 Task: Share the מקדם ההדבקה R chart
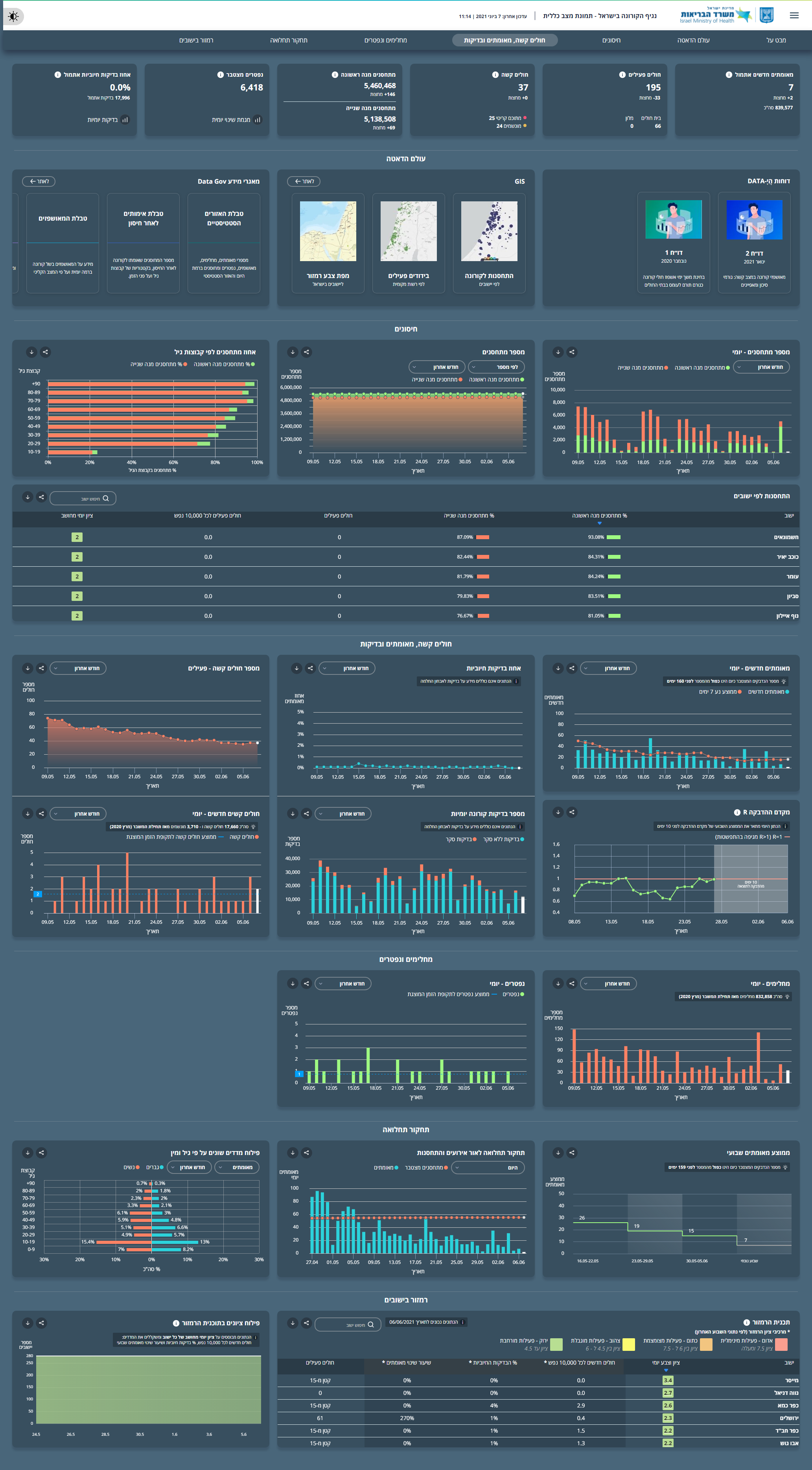pyautogui.click(x=572, y=812)
